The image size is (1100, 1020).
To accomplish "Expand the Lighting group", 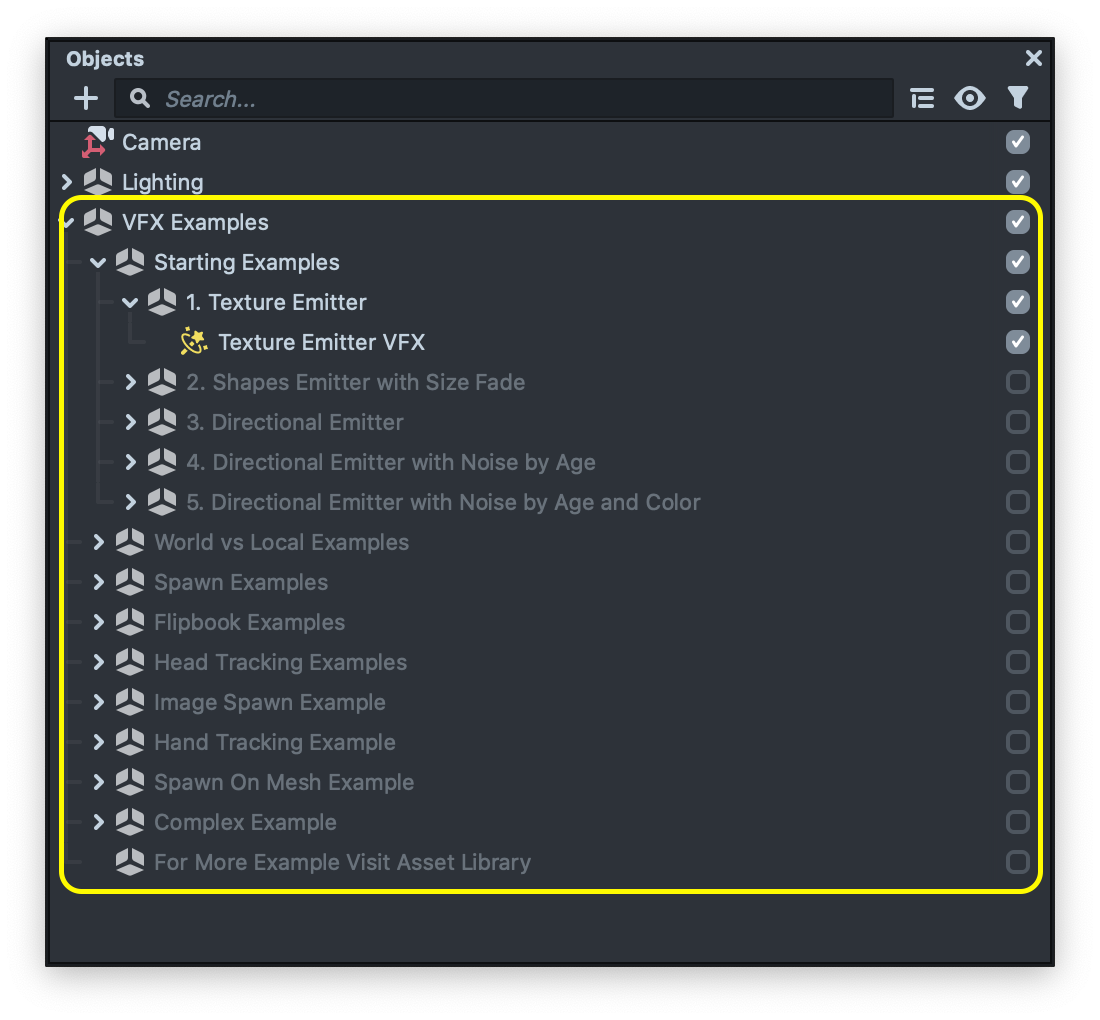I will point(67,182).
